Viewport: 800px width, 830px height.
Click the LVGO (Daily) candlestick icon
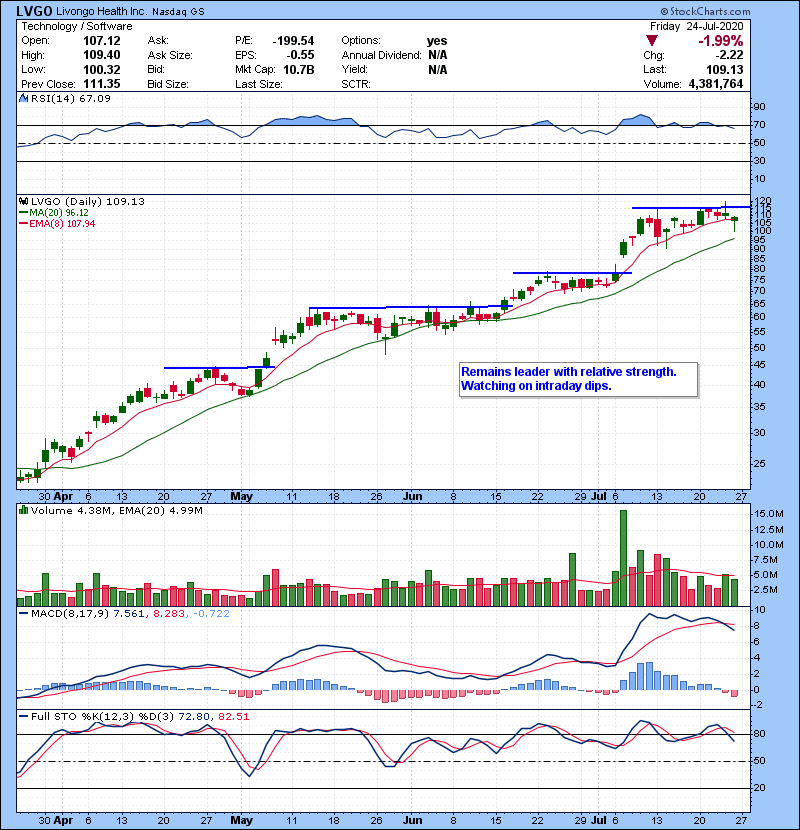[23, 202]
